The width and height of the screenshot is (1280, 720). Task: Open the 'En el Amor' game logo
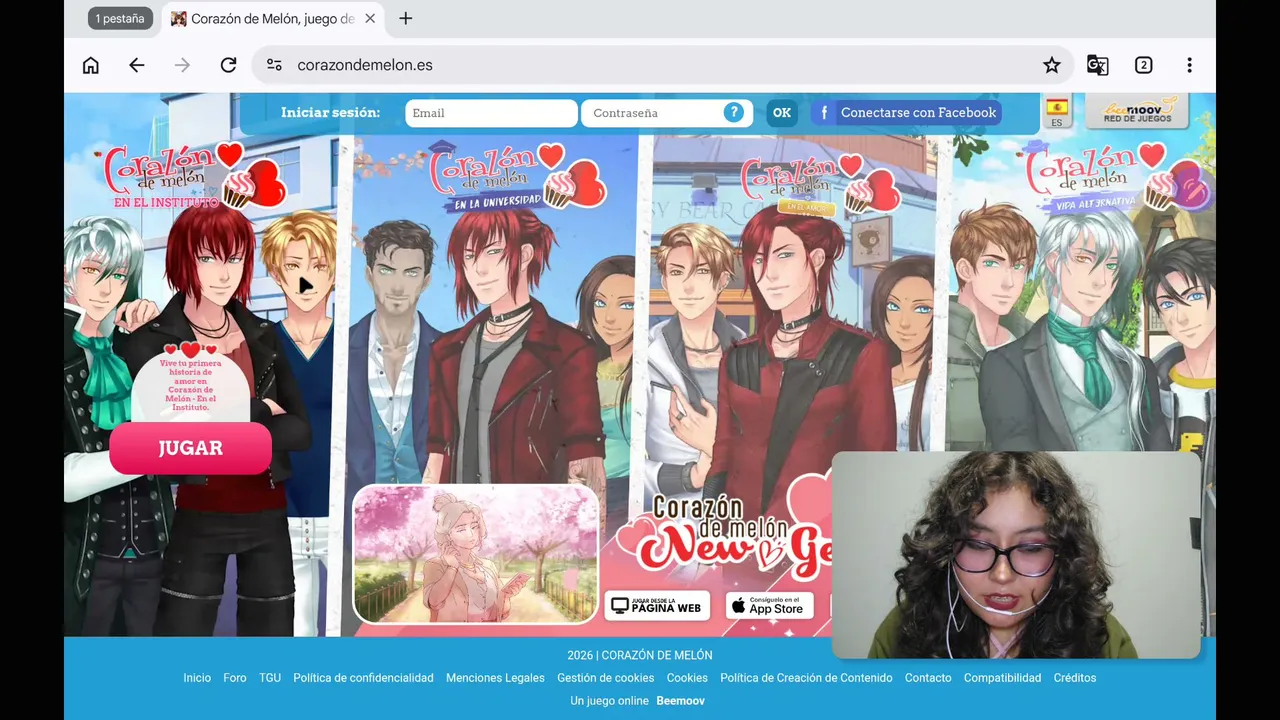tap(820, 185)
